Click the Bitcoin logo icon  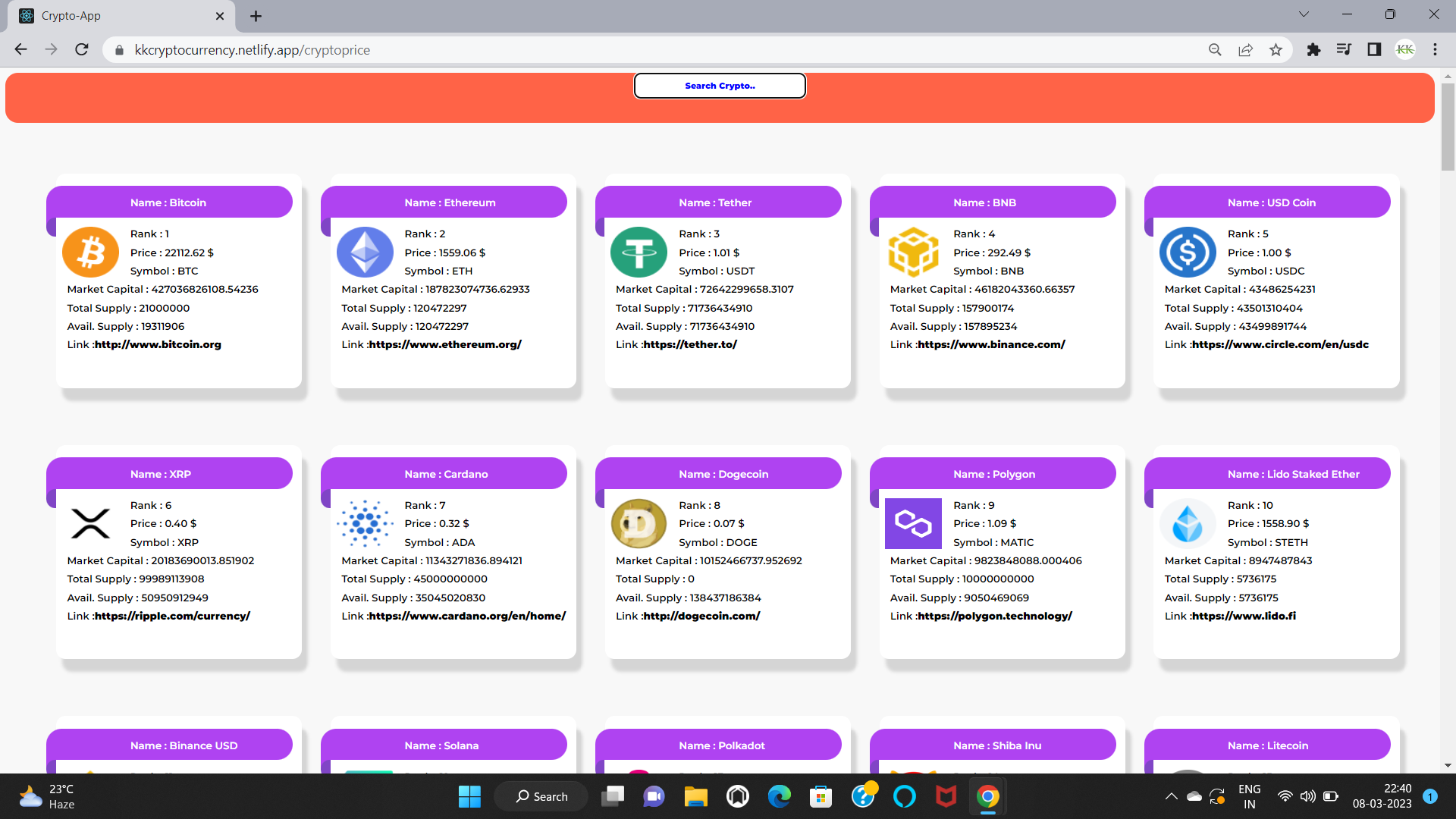(90, 252)
